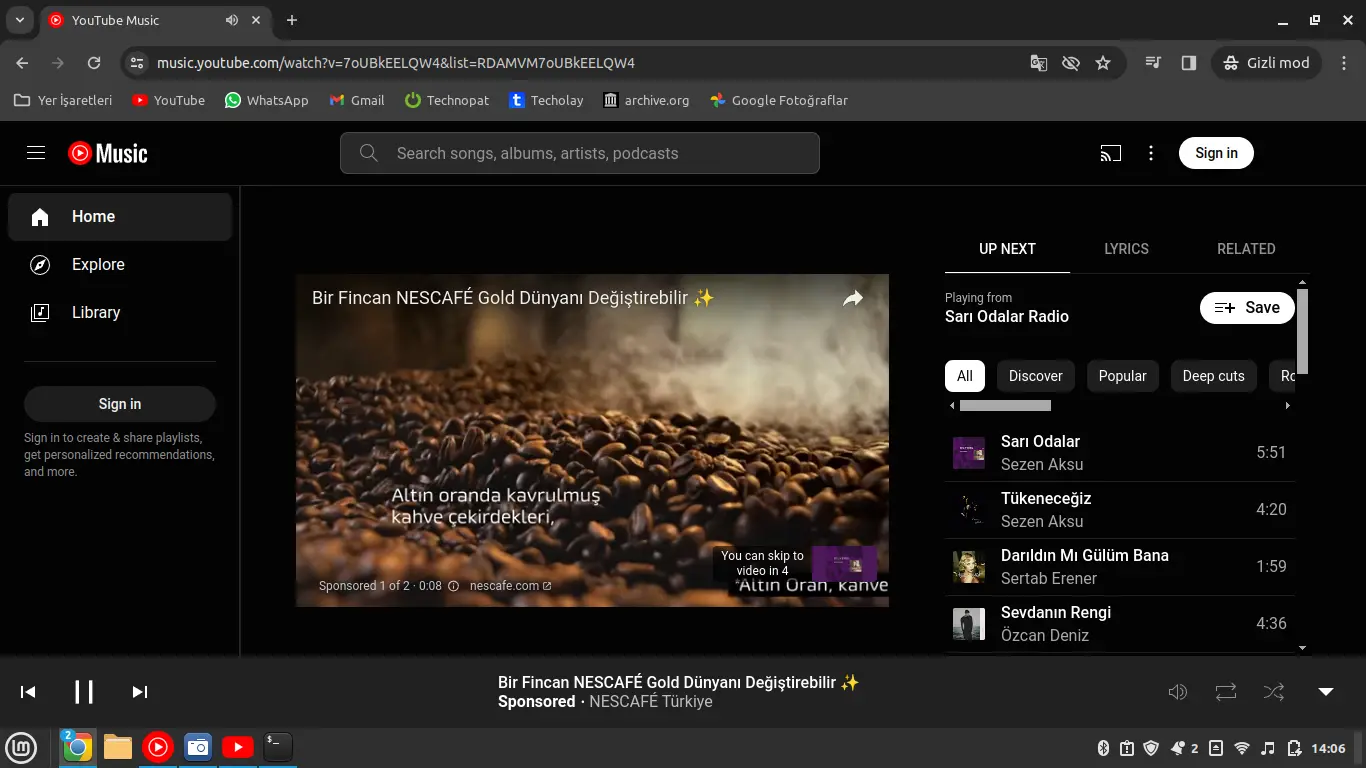Click the Sertab Erener song thumbnail

[x=969, y=567]
